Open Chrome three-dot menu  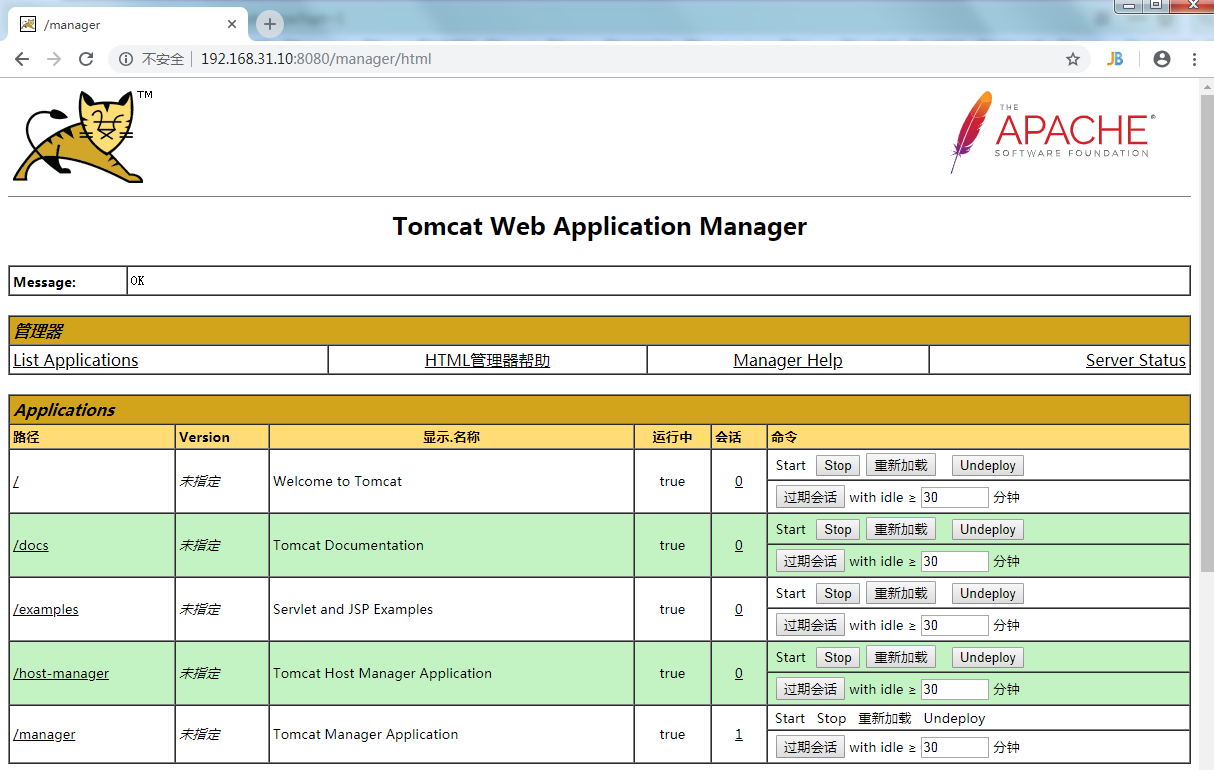click(1194, 59)
